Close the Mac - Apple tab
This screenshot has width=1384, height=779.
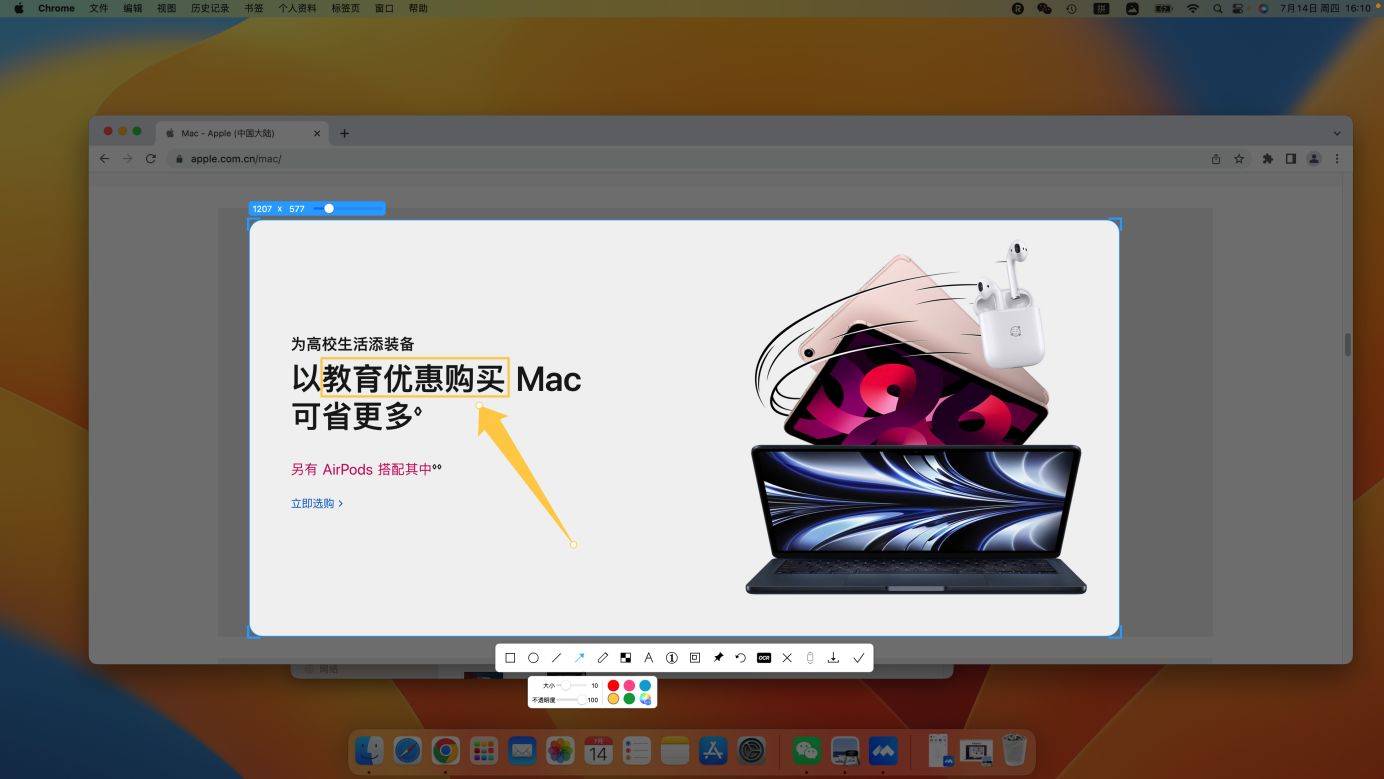coord(318,133)
